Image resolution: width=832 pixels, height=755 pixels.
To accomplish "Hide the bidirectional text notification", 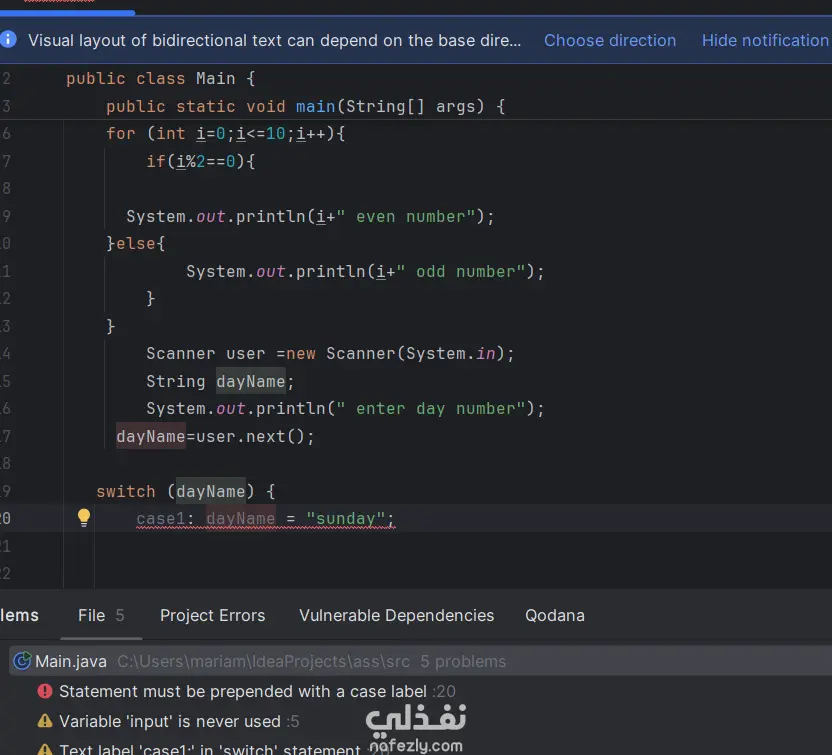I will [x=765, y=41].
